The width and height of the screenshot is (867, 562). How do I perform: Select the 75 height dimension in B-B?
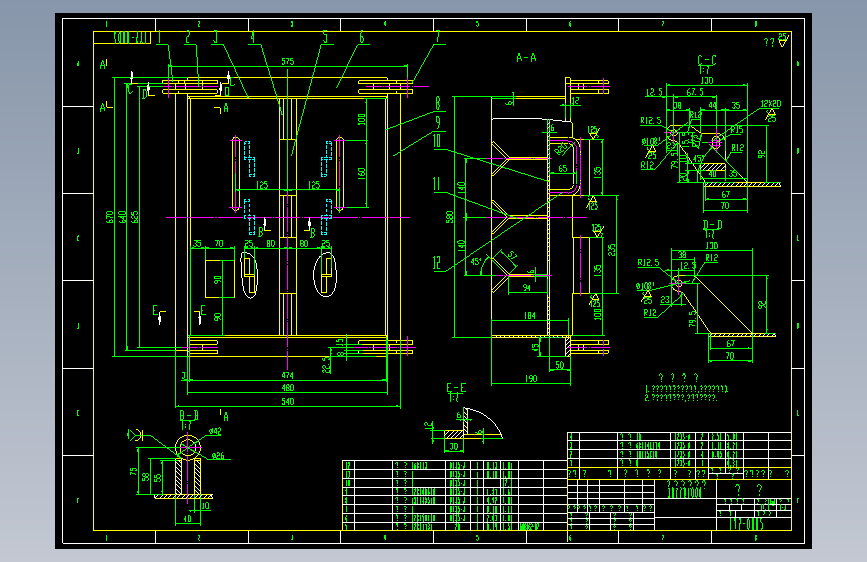133,471
